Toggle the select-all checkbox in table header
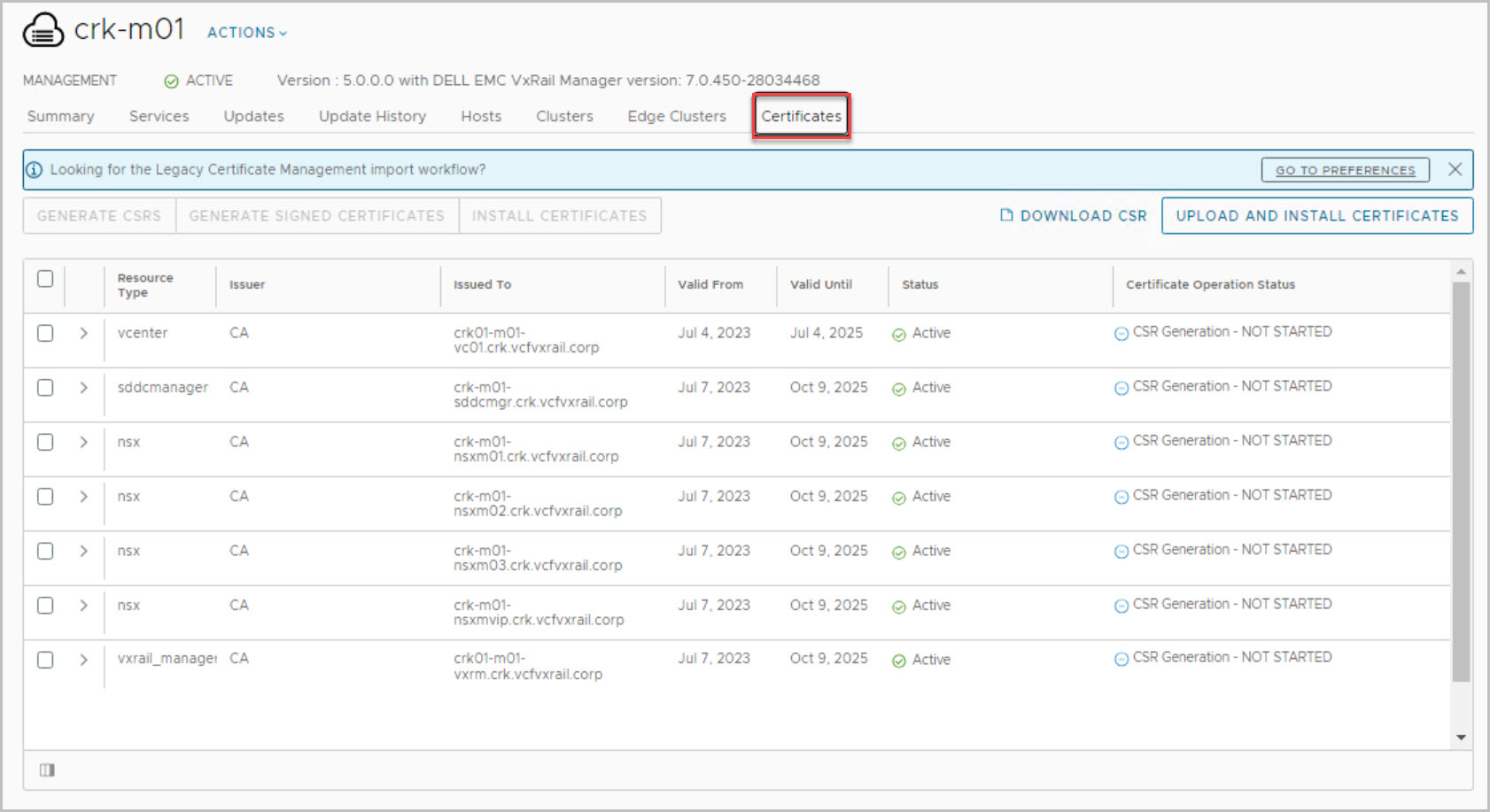 (45, 279)
